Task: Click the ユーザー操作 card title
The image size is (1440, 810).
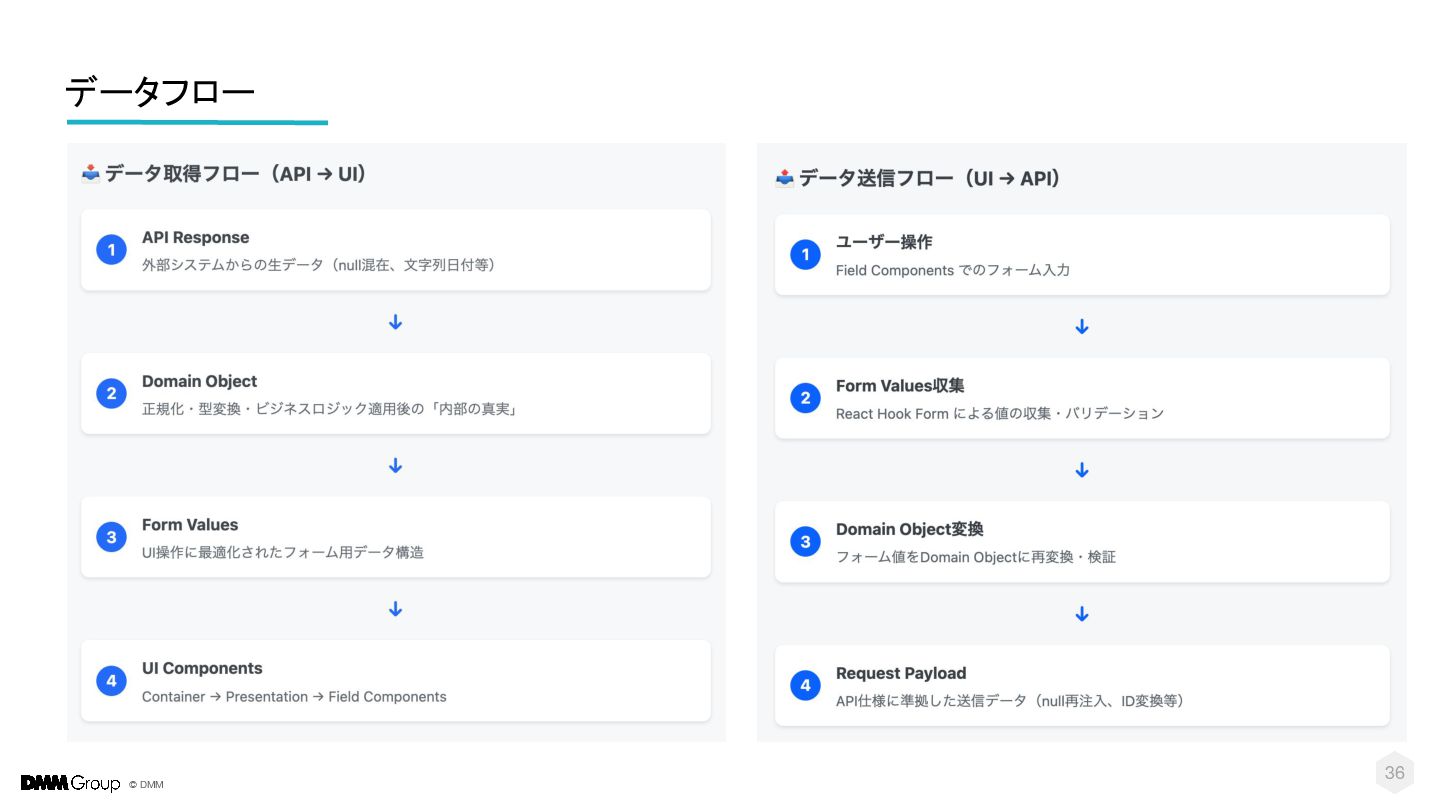Action: [884, 242]
